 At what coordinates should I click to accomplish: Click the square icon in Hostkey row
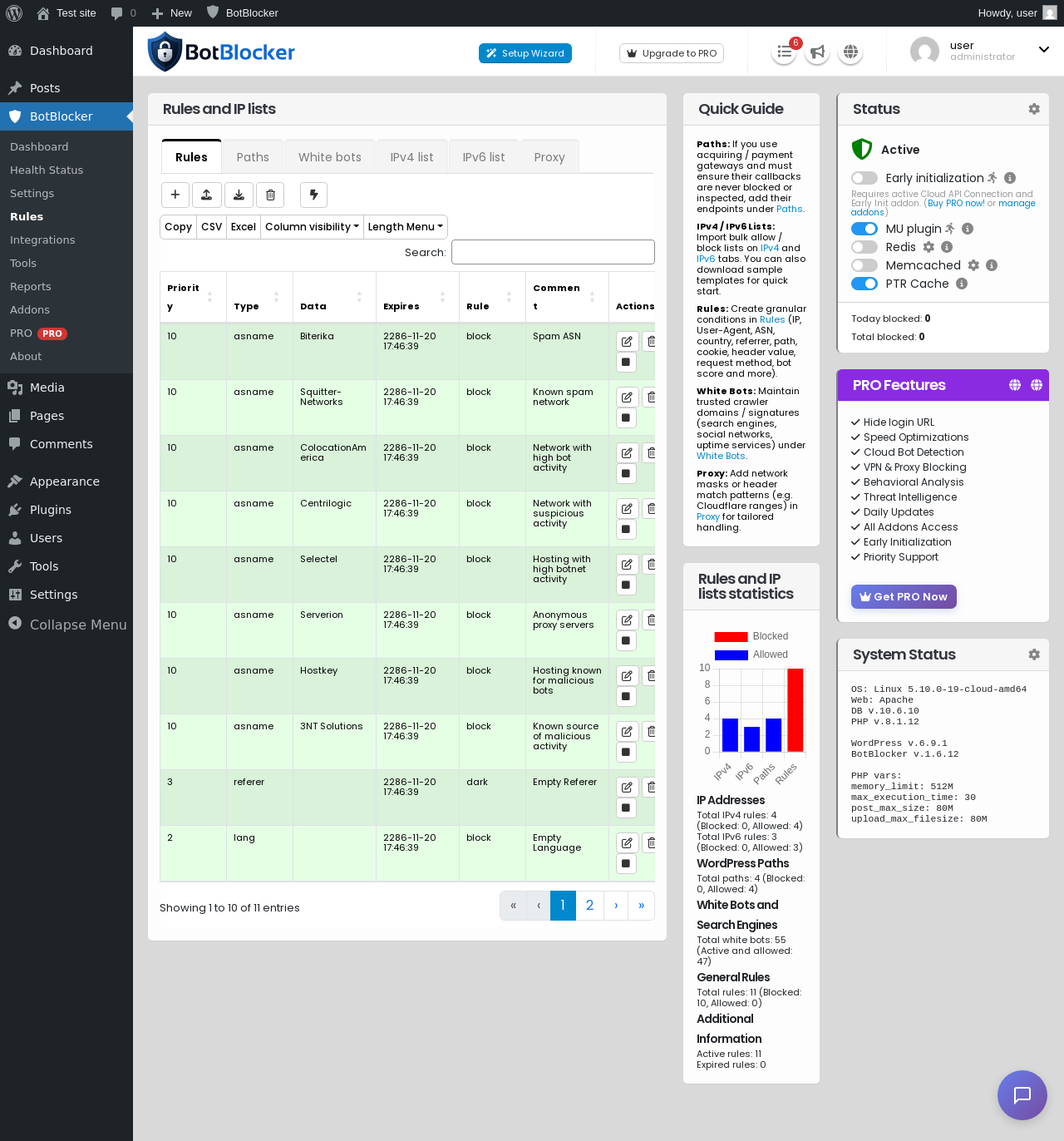(x=626, y=697)
